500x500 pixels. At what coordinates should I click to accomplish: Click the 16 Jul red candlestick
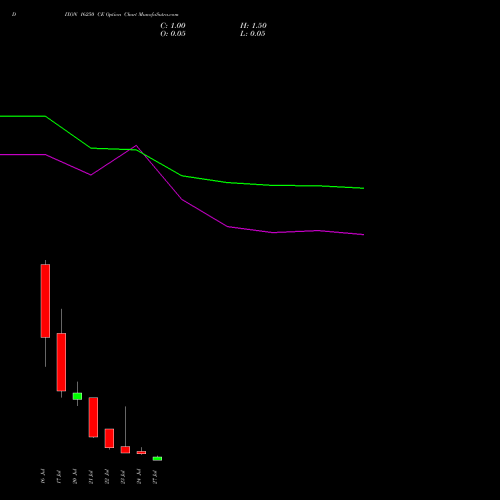tap(45, 301)
